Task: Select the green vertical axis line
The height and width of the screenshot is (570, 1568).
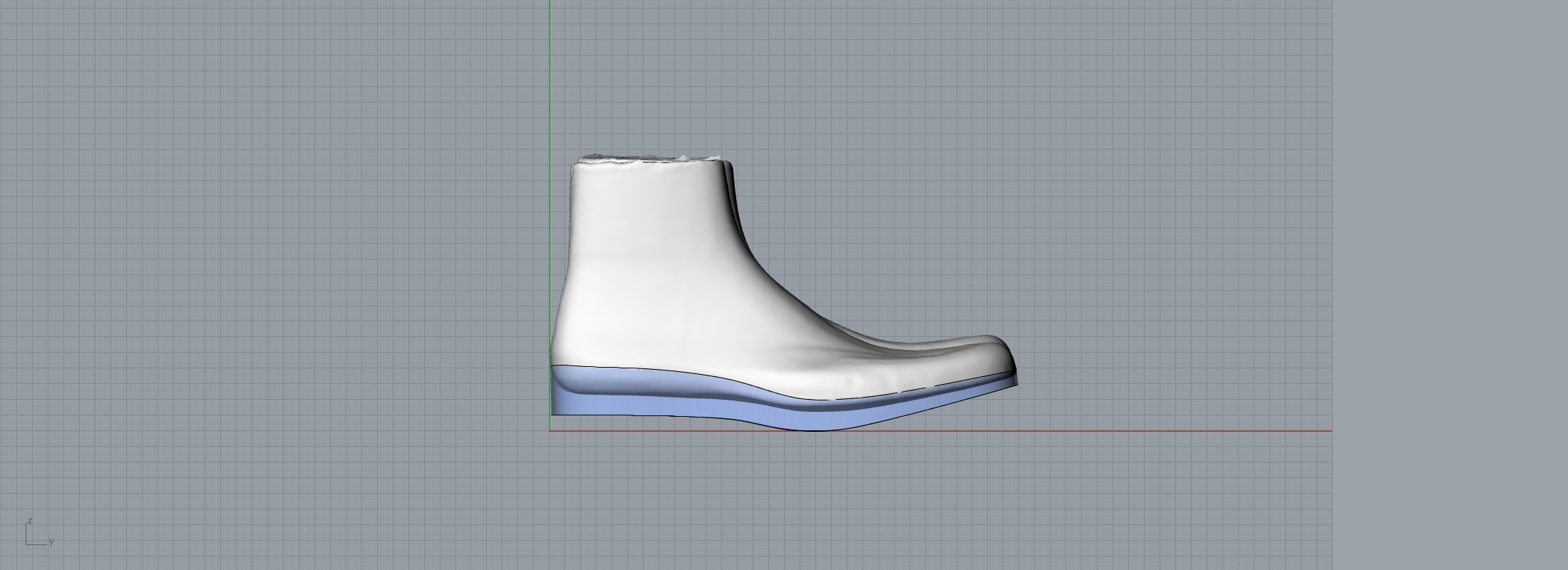Action: [x=550, y=107]
